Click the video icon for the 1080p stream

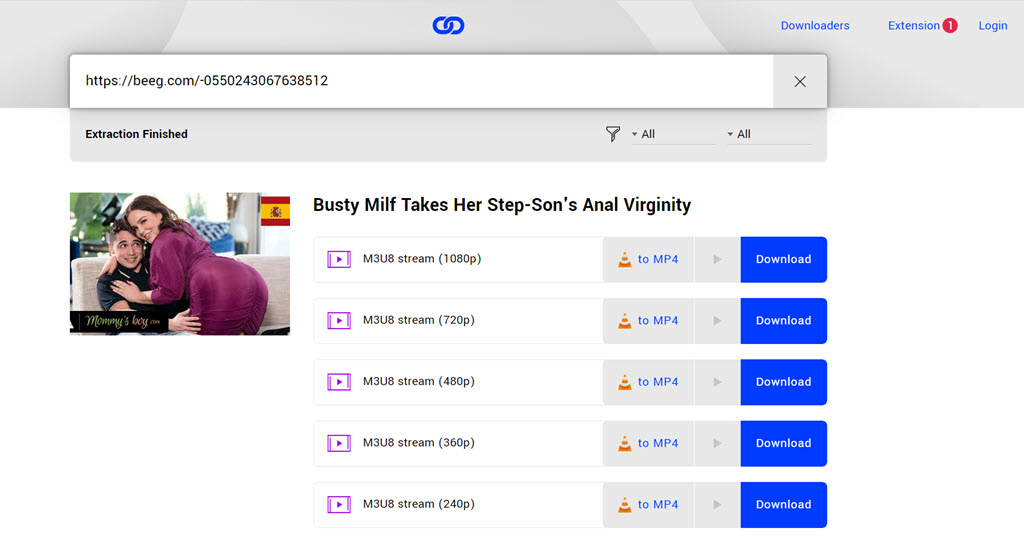tap(339, 259)
